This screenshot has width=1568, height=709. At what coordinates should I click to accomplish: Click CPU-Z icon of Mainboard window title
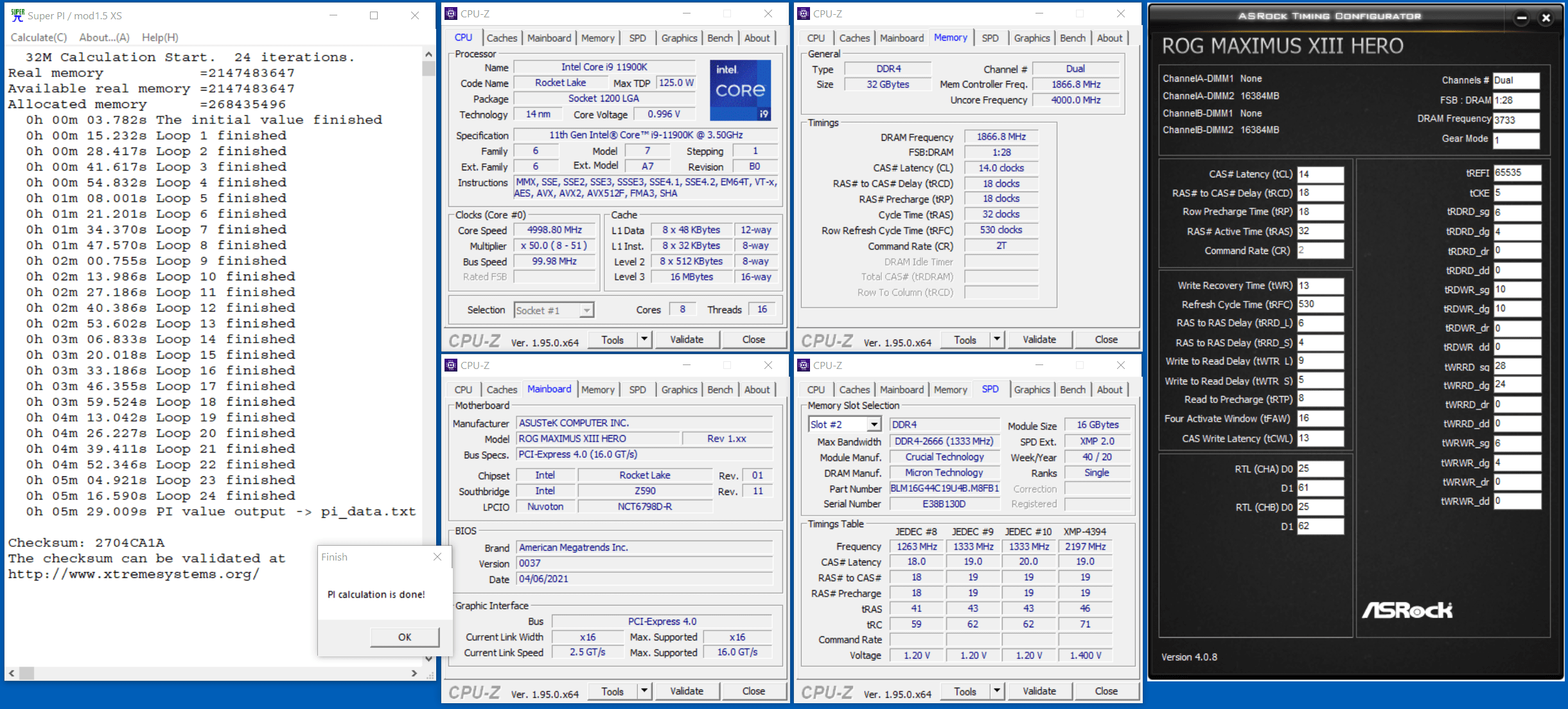[x=452, y=365]
